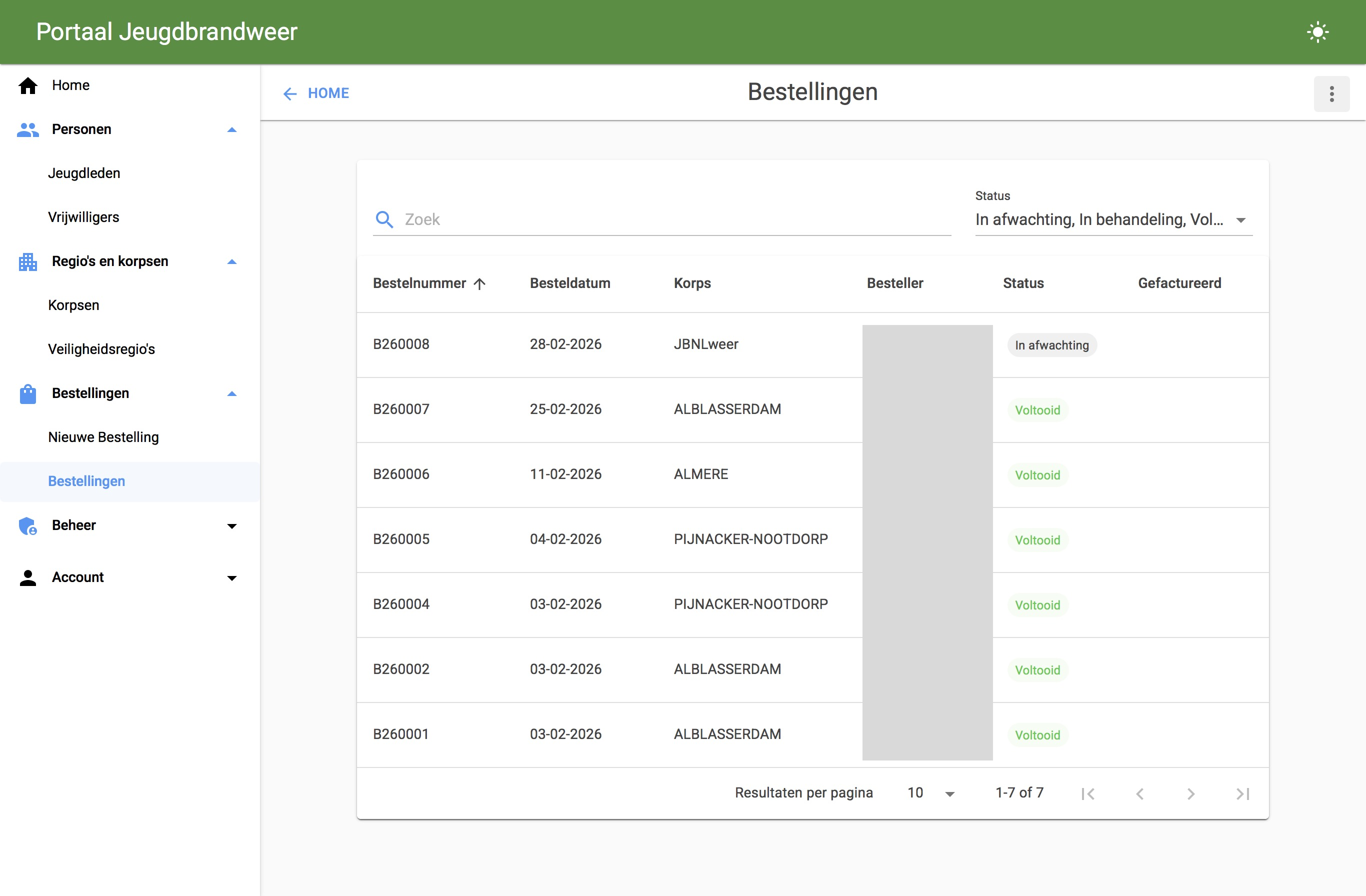1366x896 pixels.
Task: Click the search magnifier icon
Action: (x=384, y=220)
